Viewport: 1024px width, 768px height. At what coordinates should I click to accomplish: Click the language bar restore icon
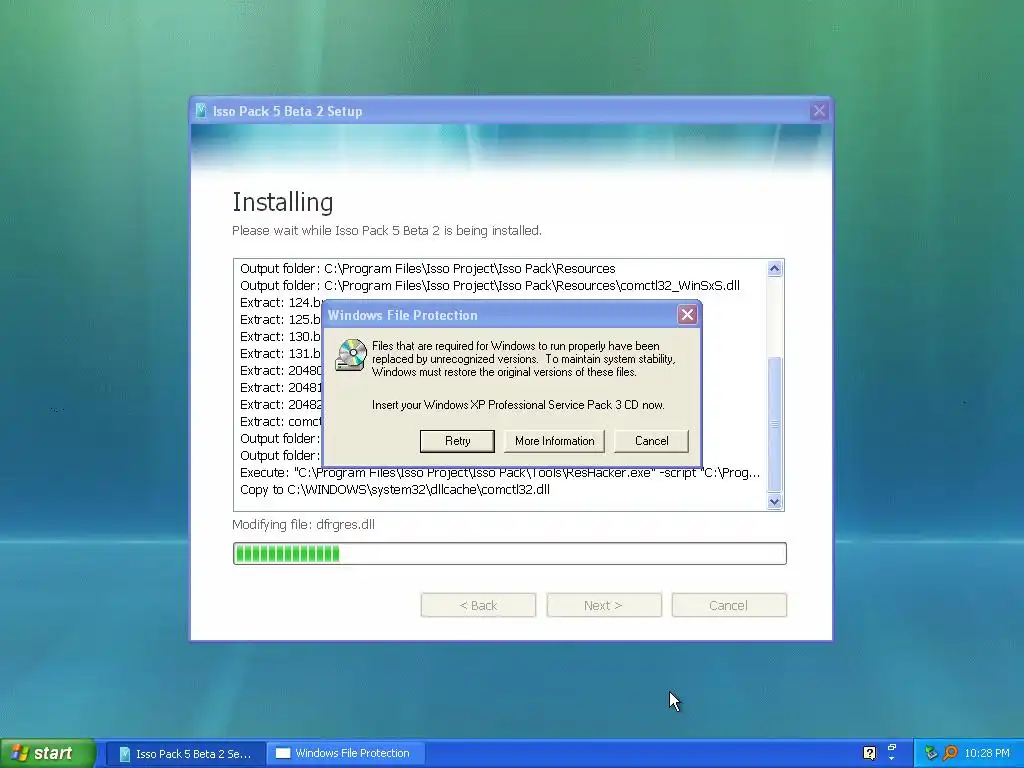pyautogui.click(x=892, y=746)
